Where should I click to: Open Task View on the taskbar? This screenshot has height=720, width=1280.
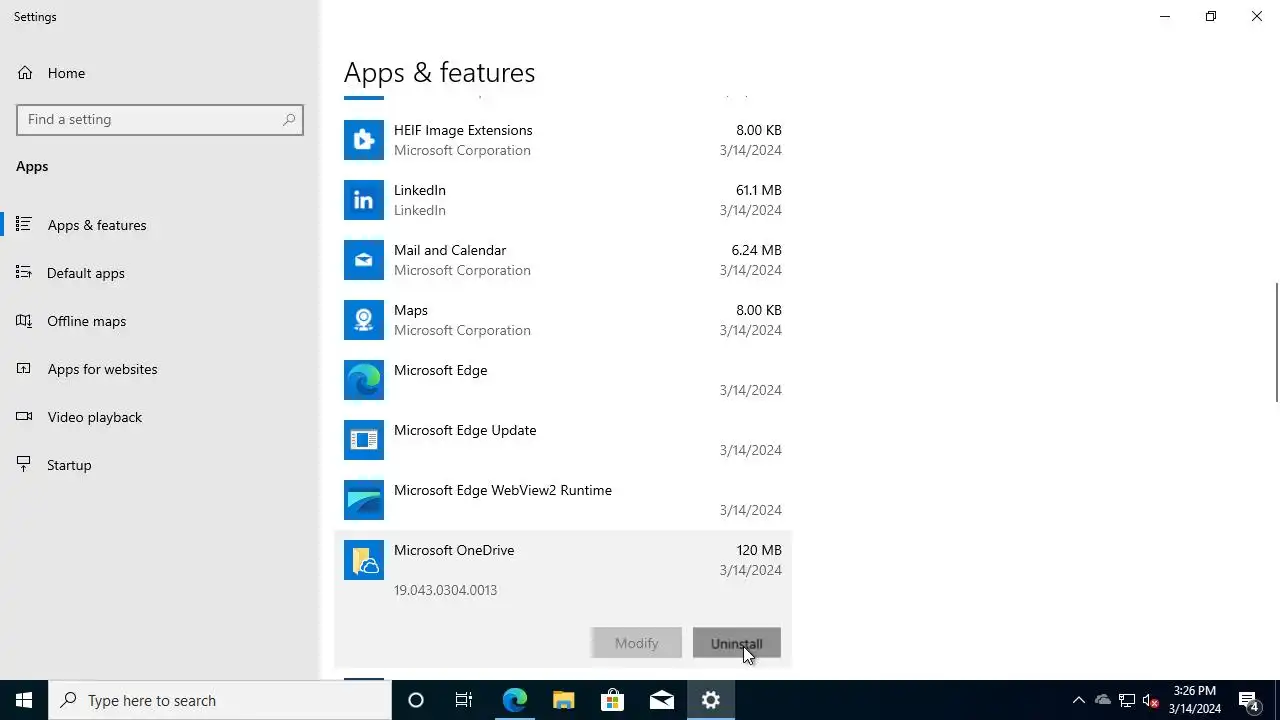pyautogui.click(x=464, y=700)
